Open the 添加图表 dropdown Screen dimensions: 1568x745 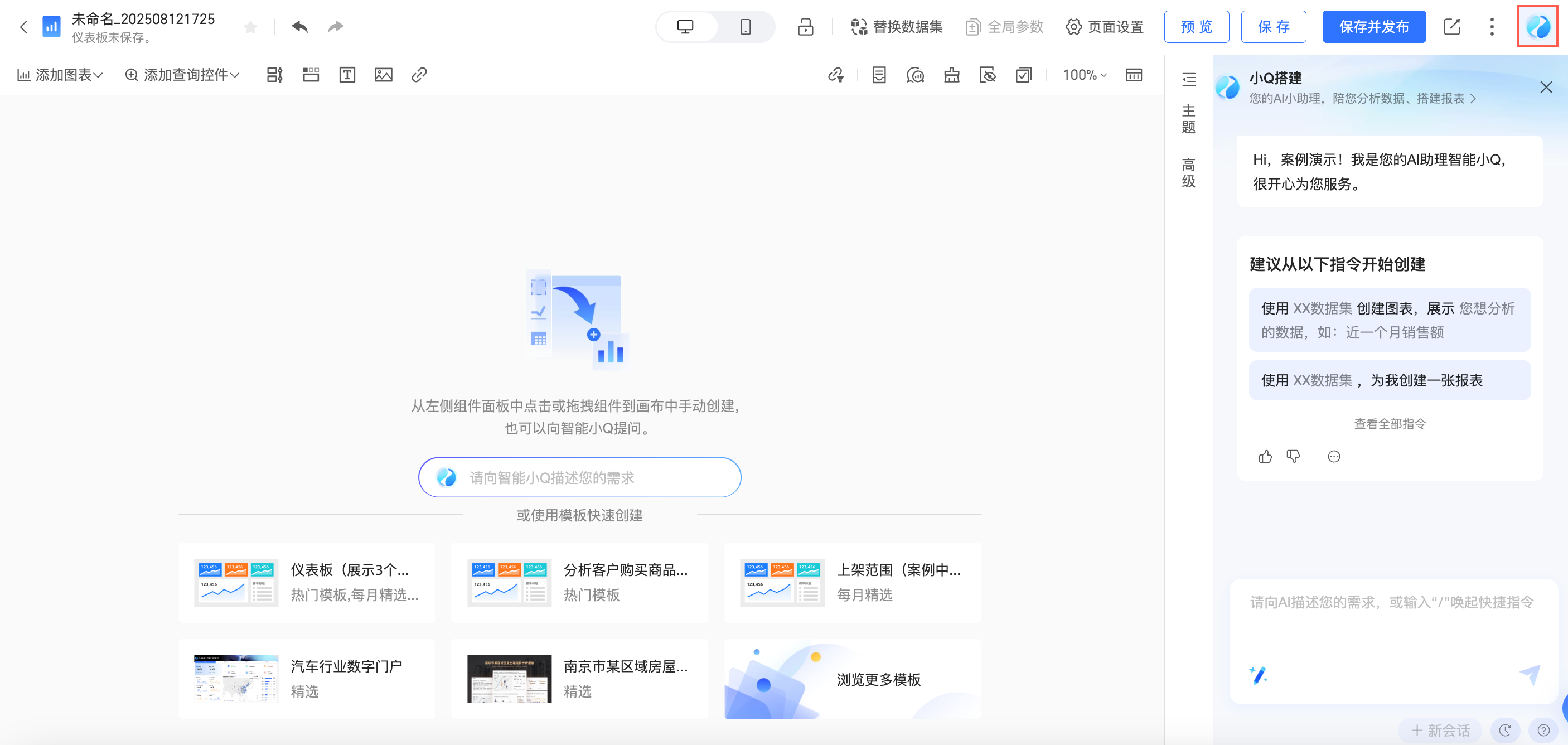pyautogui.click(x=60, y=75)
